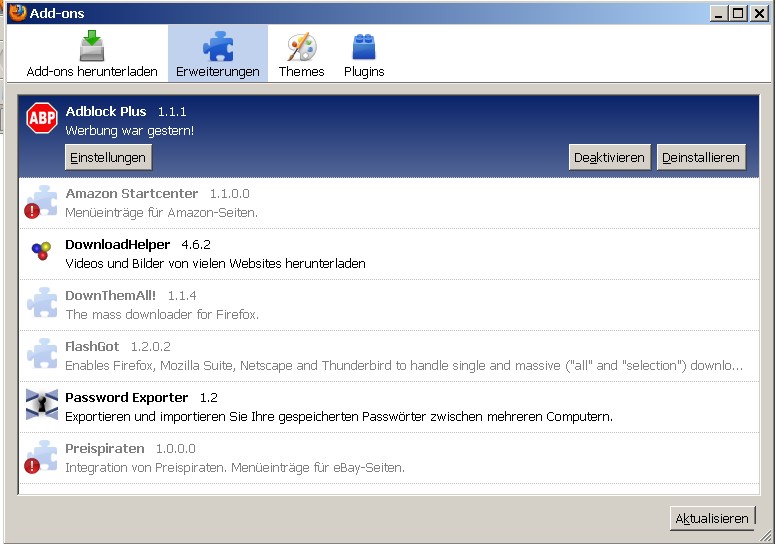The image size is (775, 544).
Task: Click the window resize grip corner
Action: tap(766, 536)
